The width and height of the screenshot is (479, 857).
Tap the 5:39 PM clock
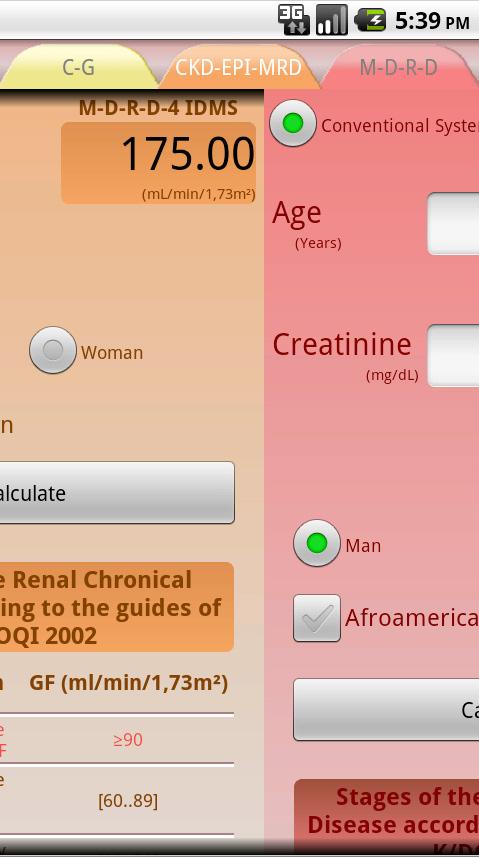pos(432,22)
